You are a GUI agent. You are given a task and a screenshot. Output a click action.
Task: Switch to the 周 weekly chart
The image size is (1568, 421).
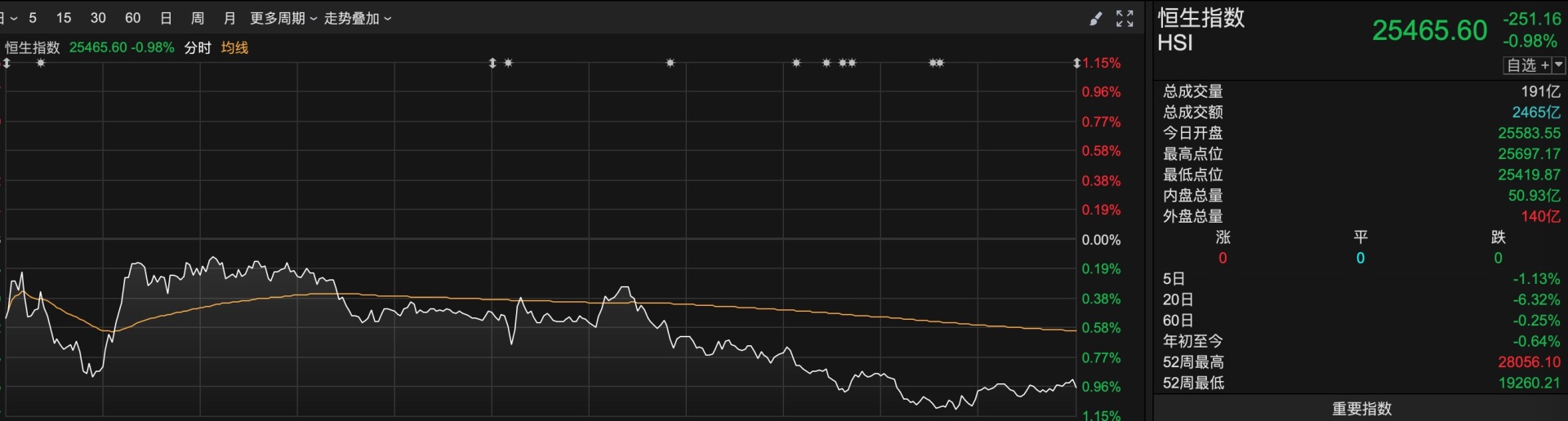(198, 18)
